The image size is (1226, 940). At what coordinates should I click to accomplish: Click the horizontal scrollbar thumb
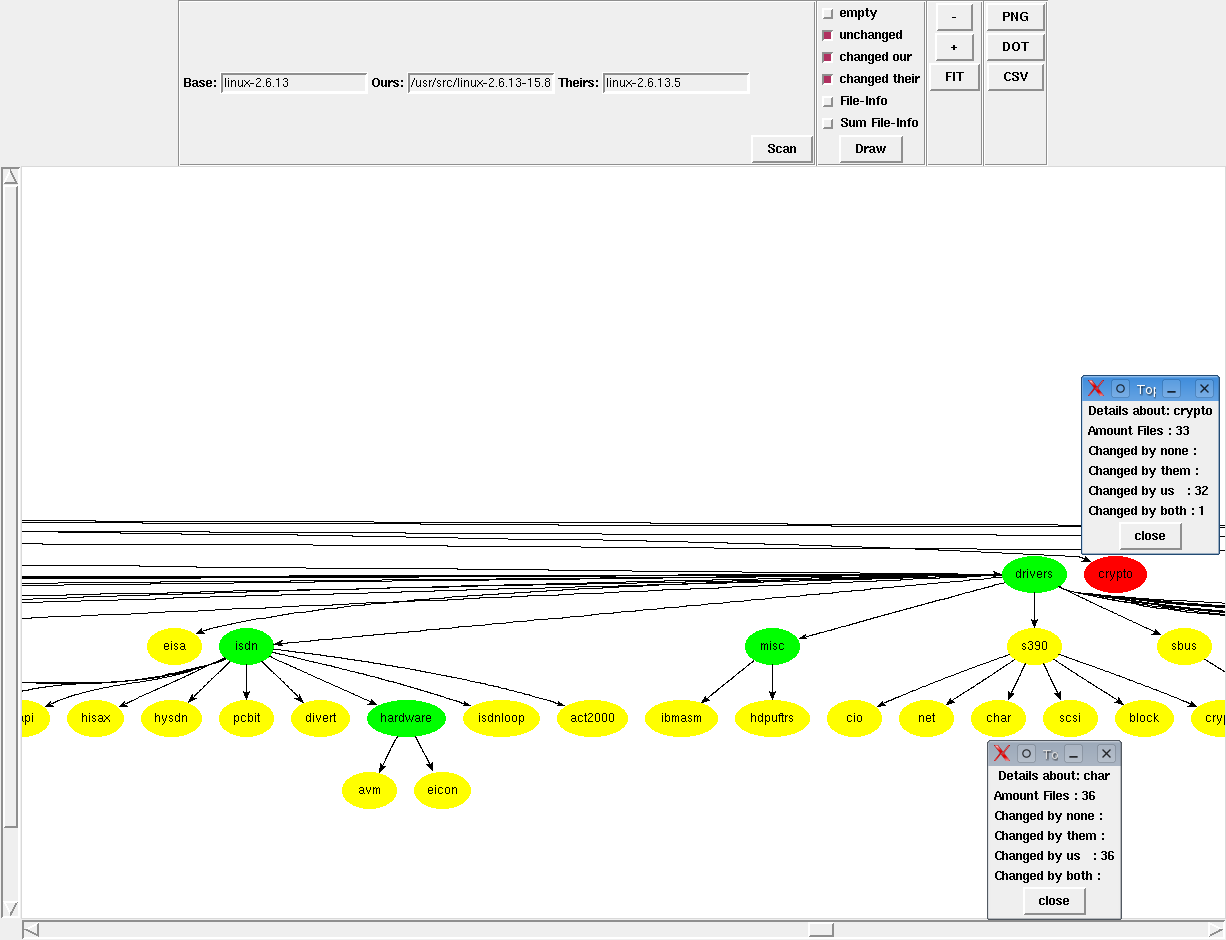[821, 930]
